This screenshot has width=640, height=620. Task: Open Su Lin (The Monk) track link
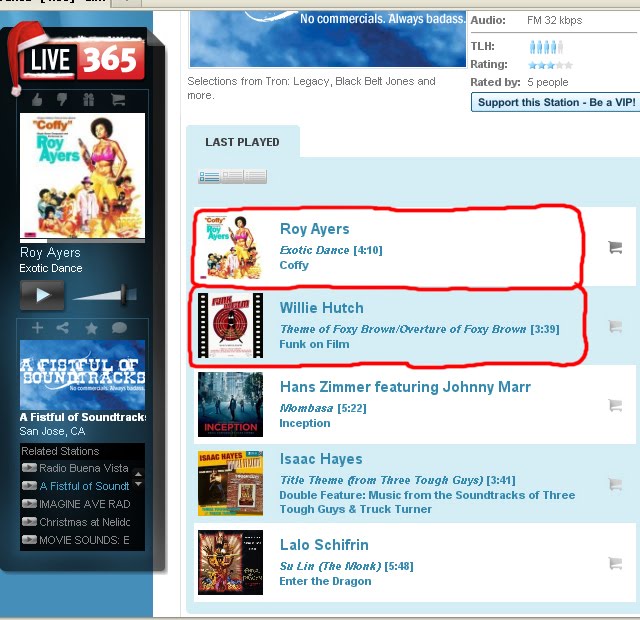click(330, 567)
